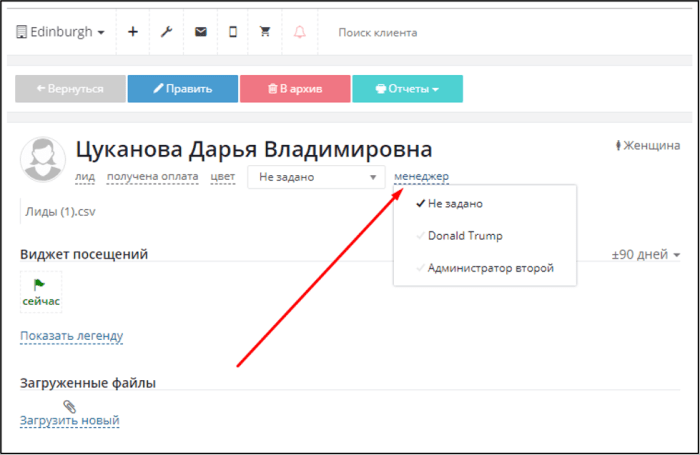The height and width of the screenshot is (455, 700).
Task: Click the В архив button
Action: pos(295,89)
